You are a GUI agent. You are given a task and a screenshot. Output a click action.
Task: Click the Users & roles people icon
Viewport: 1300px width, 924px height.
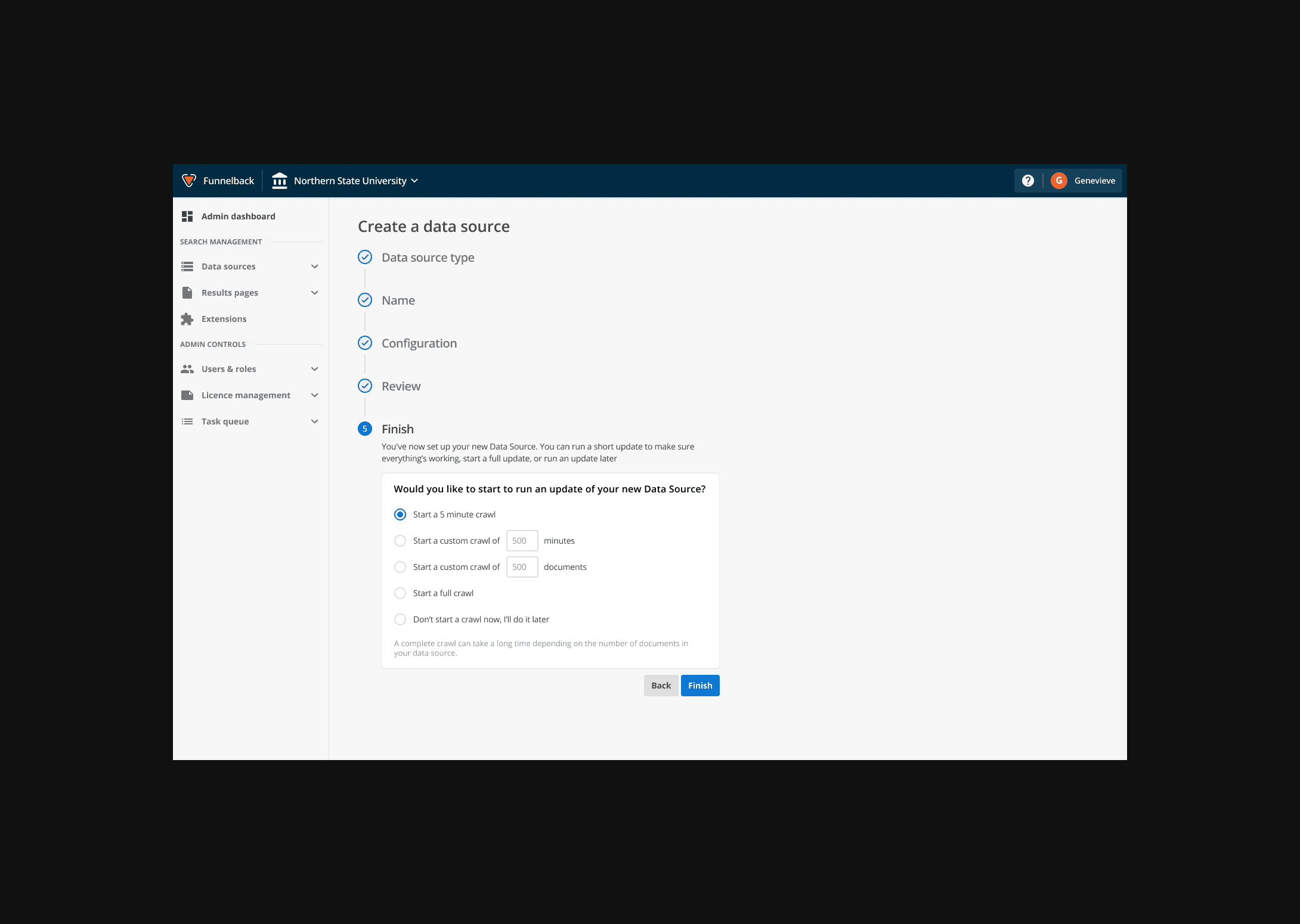(187, 369)
